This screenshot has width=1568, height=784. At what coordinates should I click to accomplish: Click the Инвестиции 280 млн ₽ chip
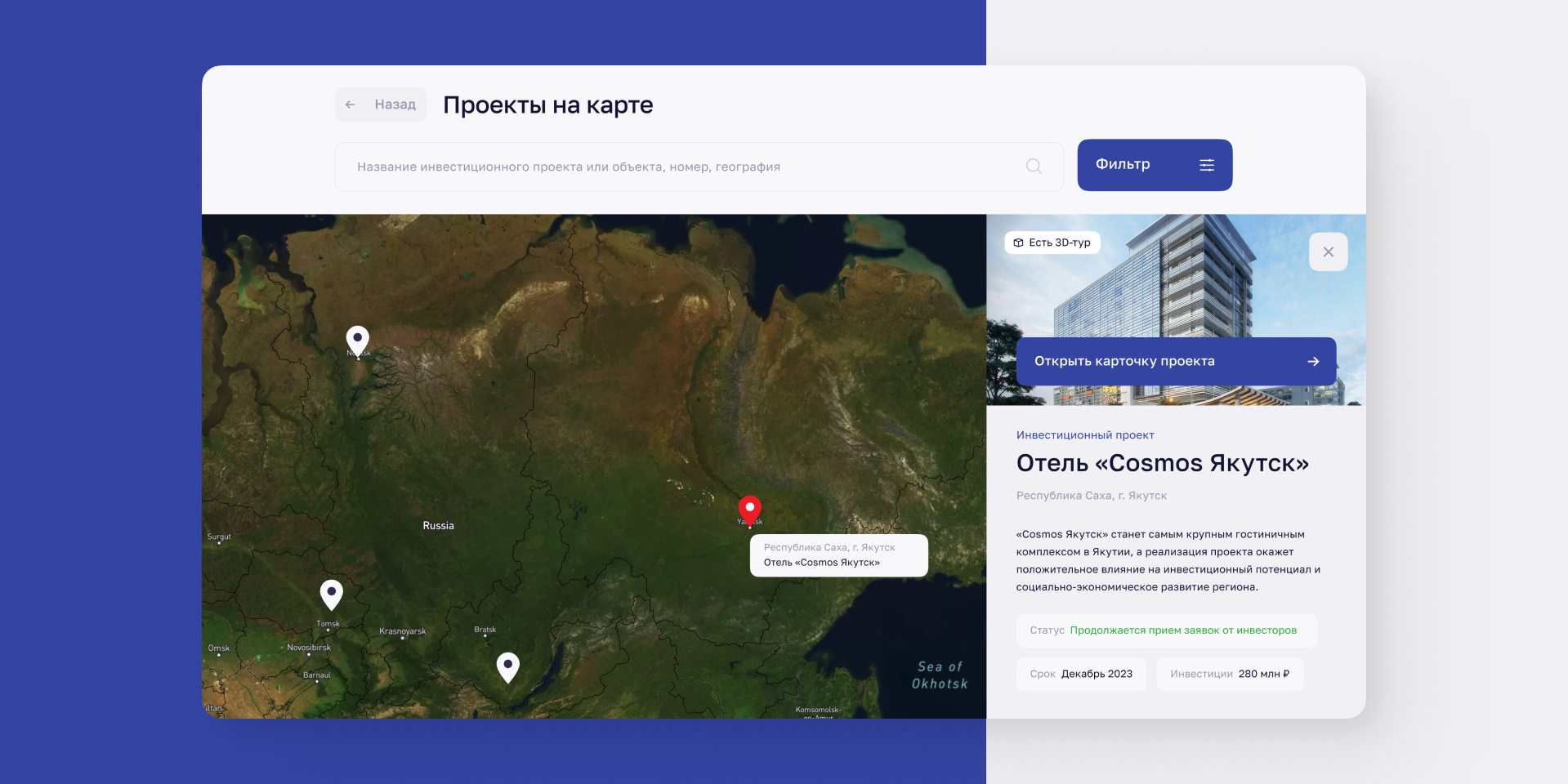pyautogui.click(x=1230, y=675)
